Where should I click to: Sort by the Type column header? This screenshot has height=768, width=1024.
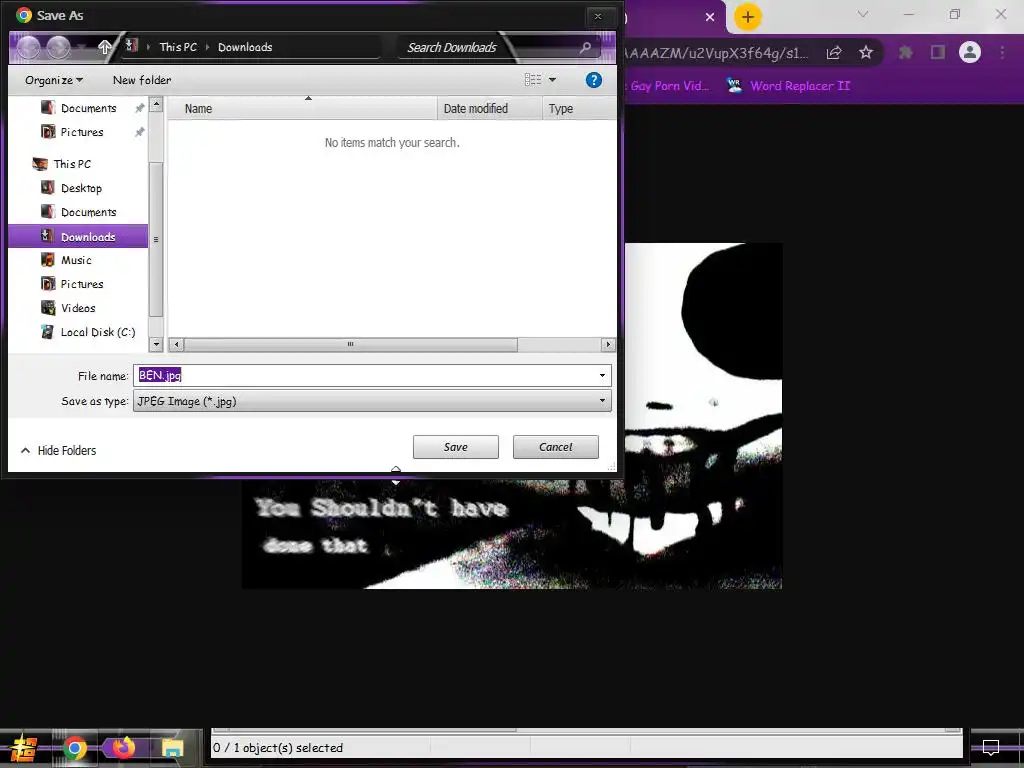pos(579,108)
